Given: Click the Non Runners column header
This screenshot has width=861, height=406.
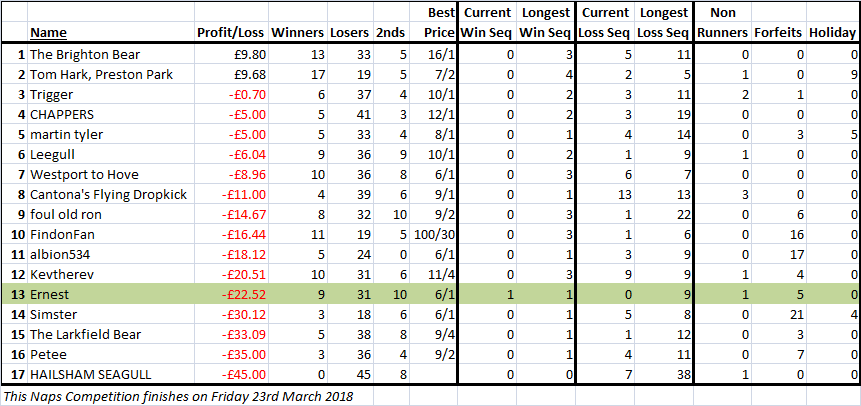Looking at the screenshot, I should 722,23.
